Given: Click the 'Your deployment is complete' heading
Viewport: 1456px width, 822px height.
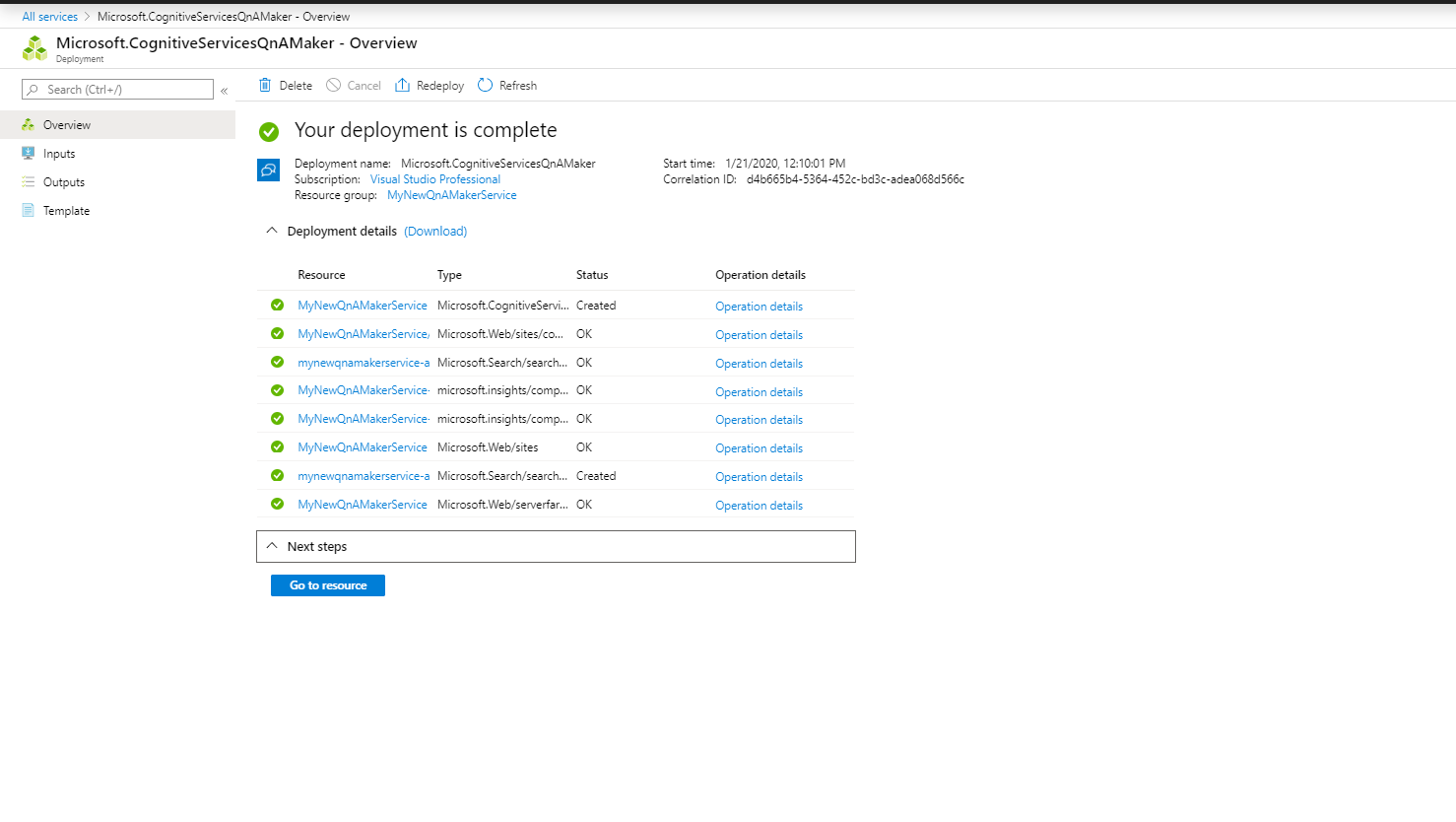Looking at the screenshot, I should [x=426, y=130].
